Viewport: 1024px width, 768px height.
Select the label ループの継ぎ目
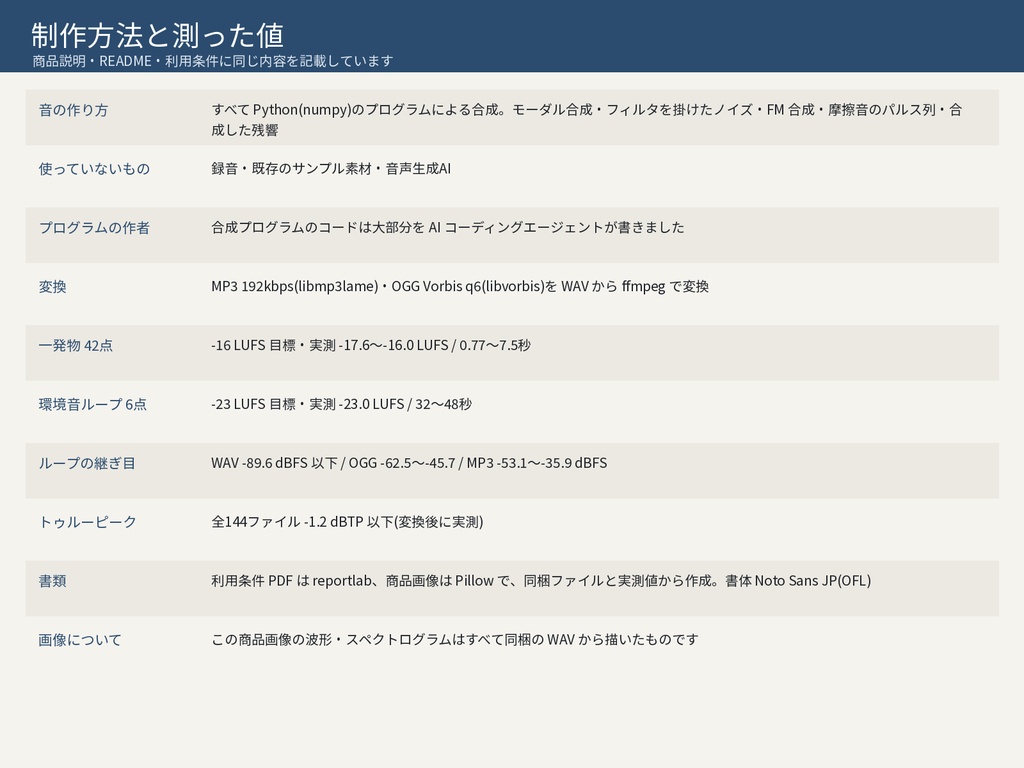(87, 462)
